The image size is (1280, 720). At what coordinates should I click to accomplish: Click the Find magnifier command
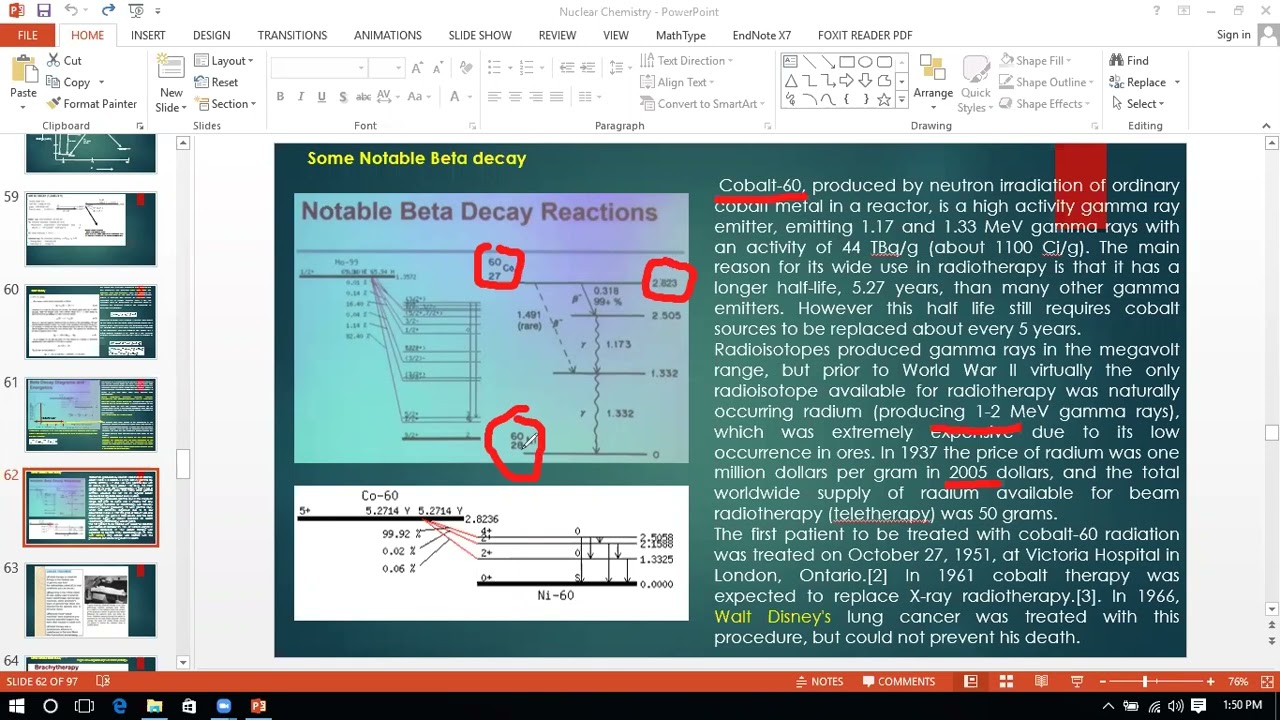pos(1129,61)
